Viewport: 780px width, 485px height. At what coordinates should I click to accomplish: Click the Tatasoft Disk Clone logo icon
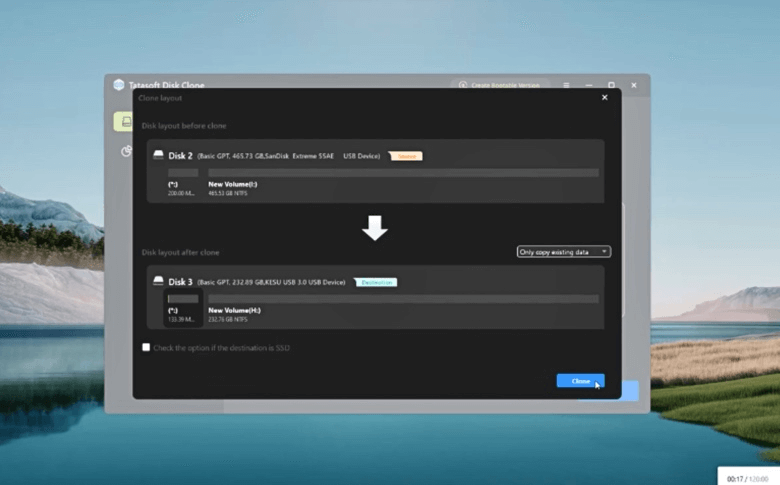[118, 85]
